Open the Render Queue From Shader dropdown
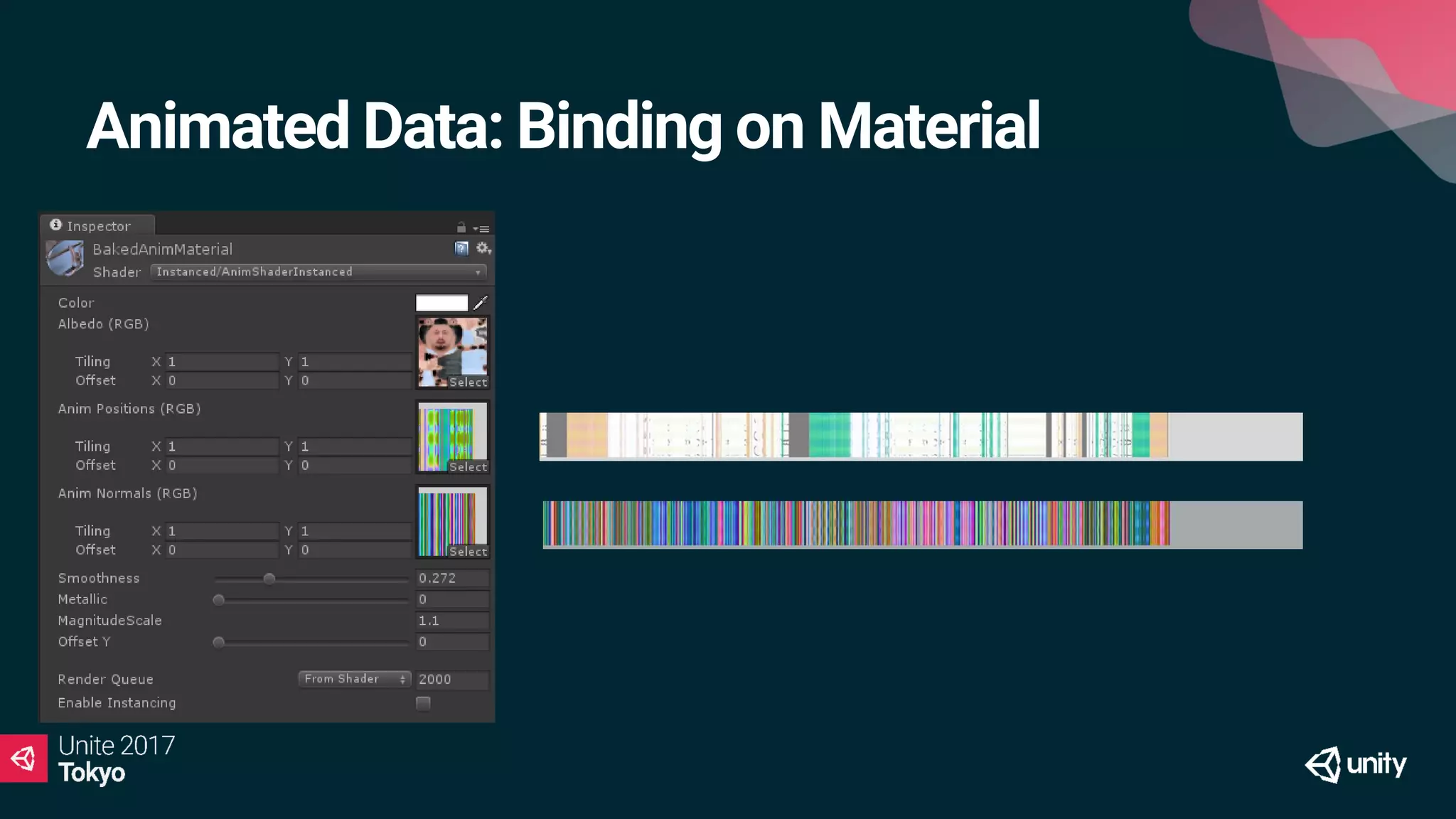Screen dimensions: 1456x819 (x=354, y=679)
